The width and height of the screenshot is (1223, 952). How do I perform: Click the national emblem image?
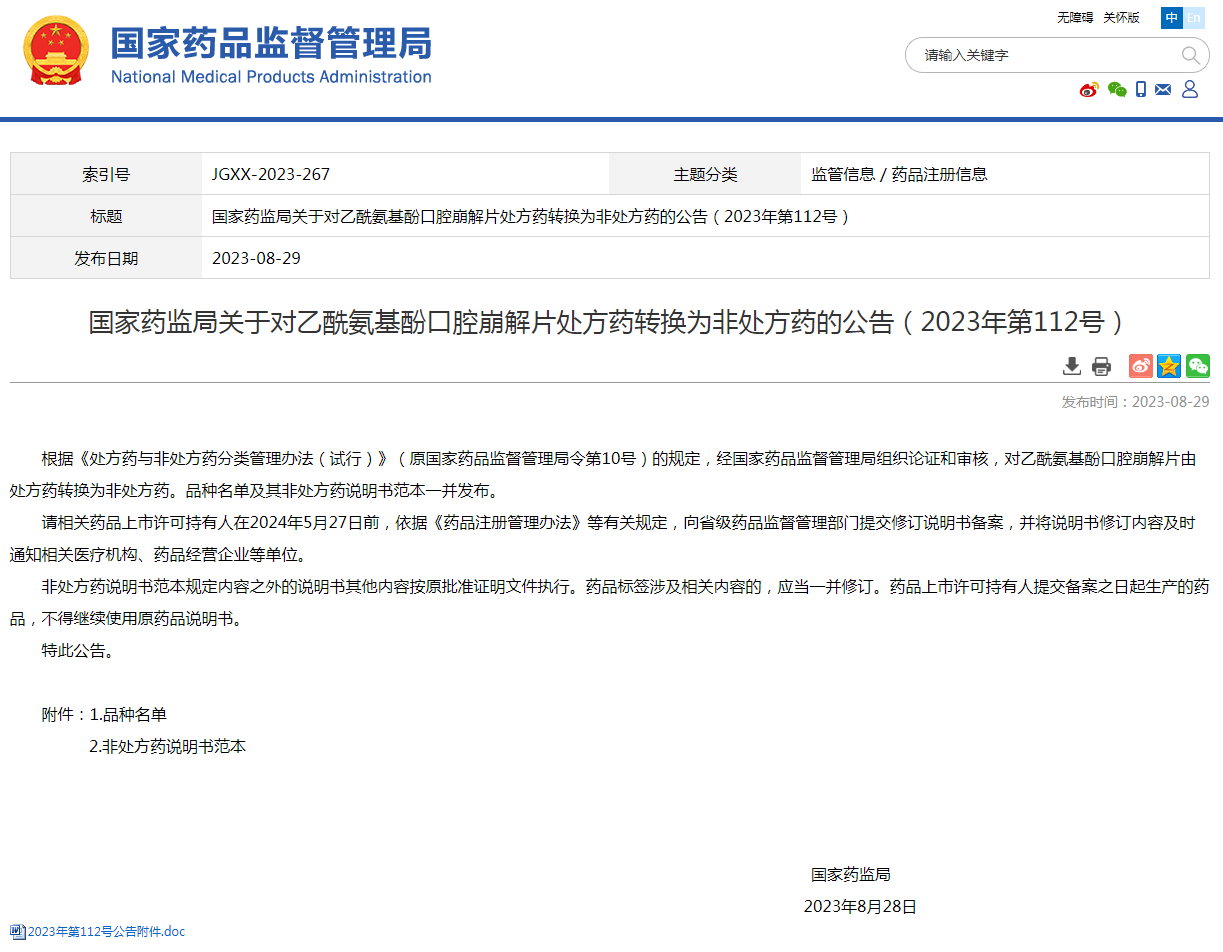[56, 50]
